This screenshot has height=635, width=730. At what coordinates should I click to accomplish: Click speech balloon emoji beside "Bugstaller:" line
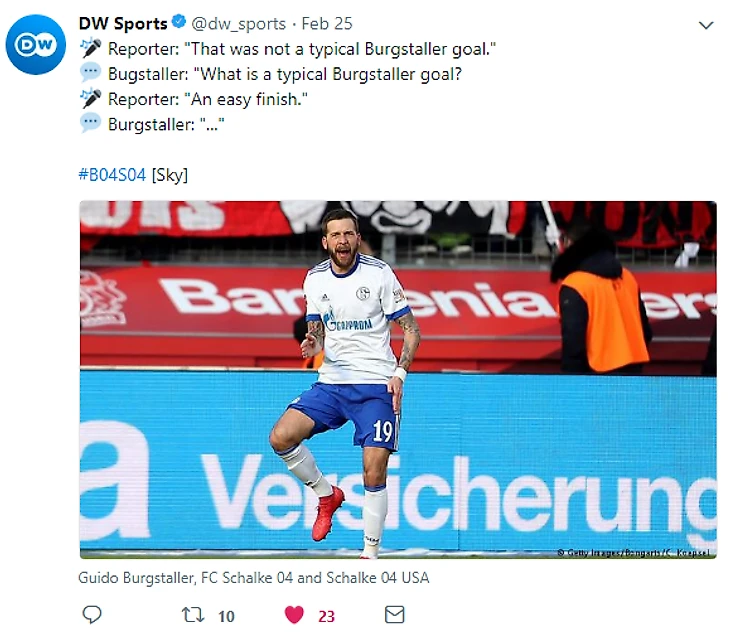pos(90,73)
